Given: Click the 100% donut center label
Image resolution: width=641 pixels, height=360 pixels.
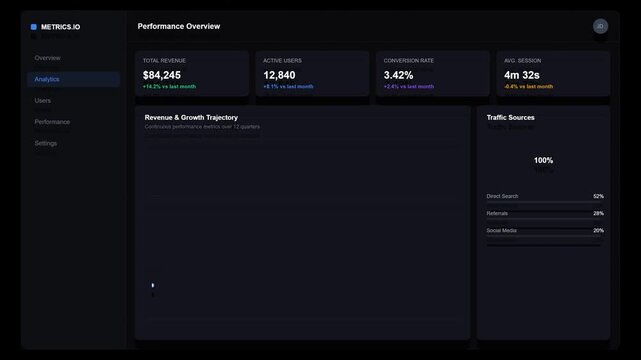Looking at the screenshot, I should coord(543,161).
